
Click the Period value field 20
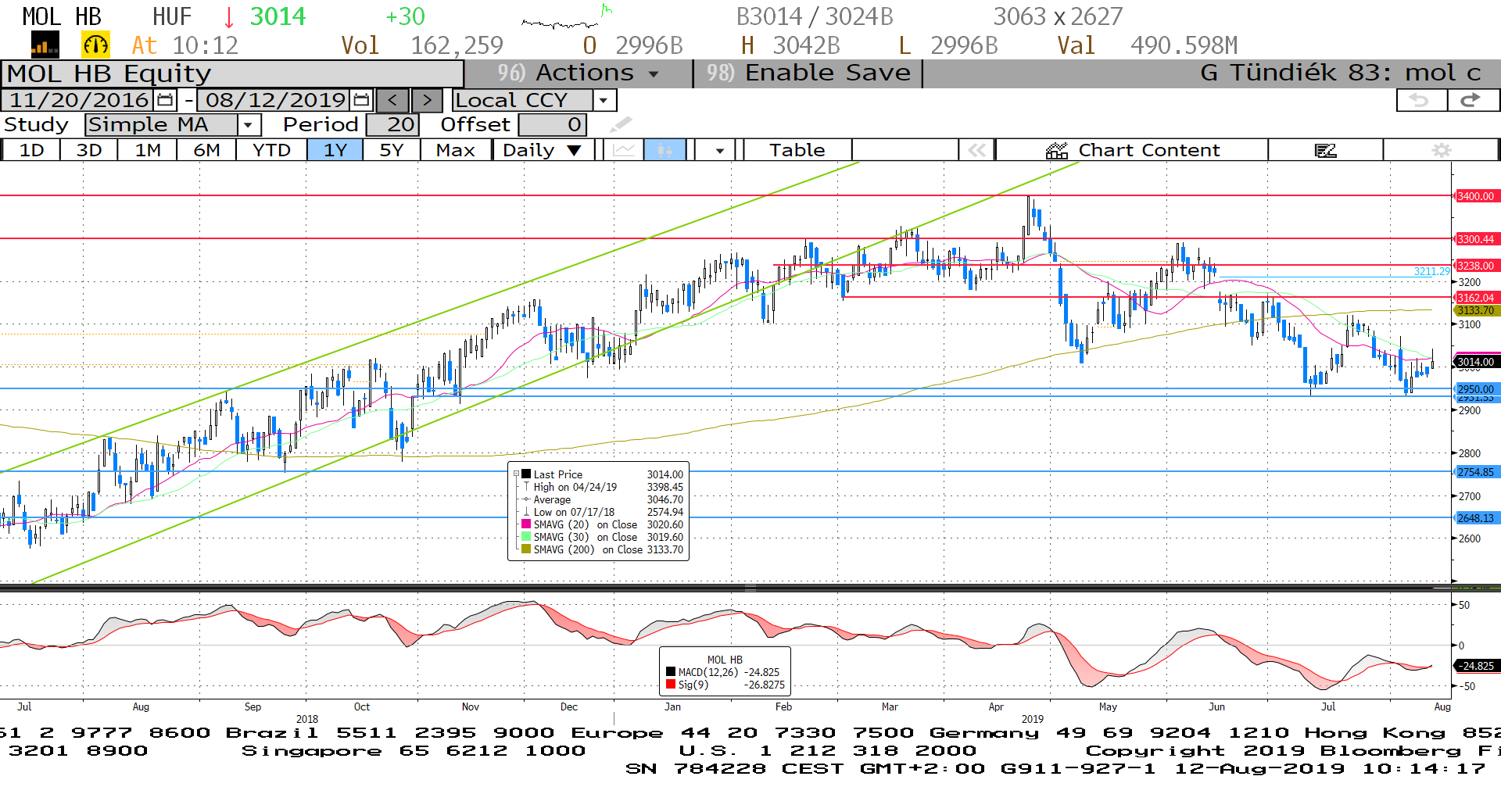[392, 124]
